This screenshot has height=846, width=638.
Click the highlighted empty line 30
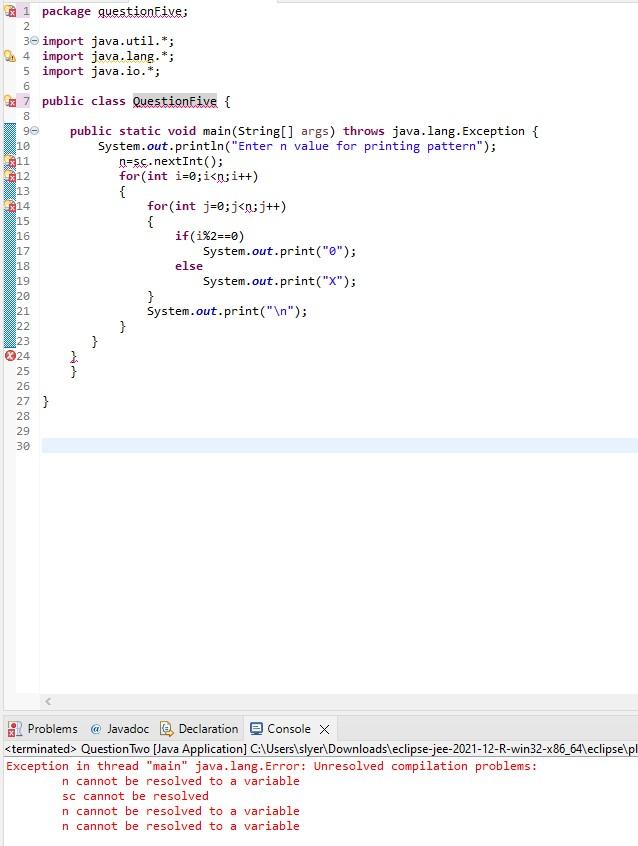click(340, 446)
